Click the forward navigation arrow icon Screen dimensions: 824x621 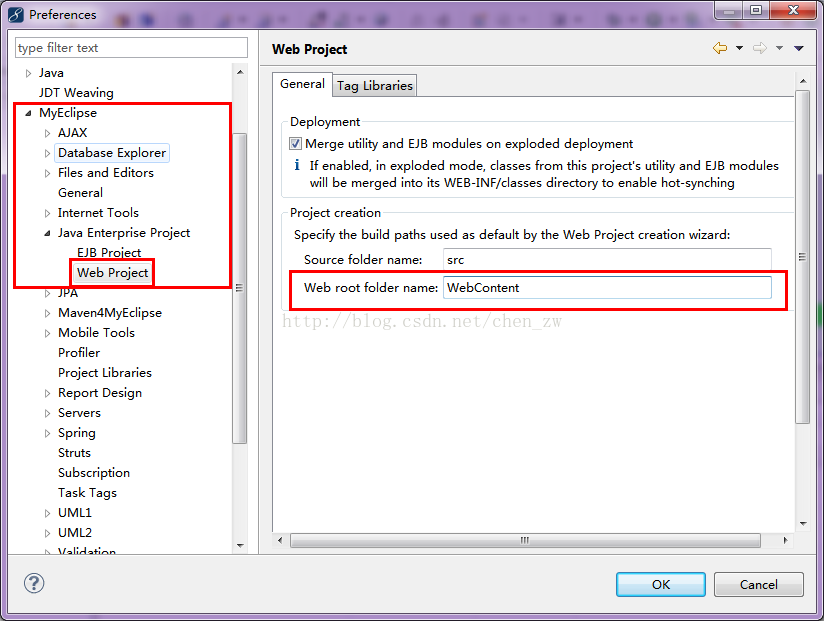(x=760, y=48)
